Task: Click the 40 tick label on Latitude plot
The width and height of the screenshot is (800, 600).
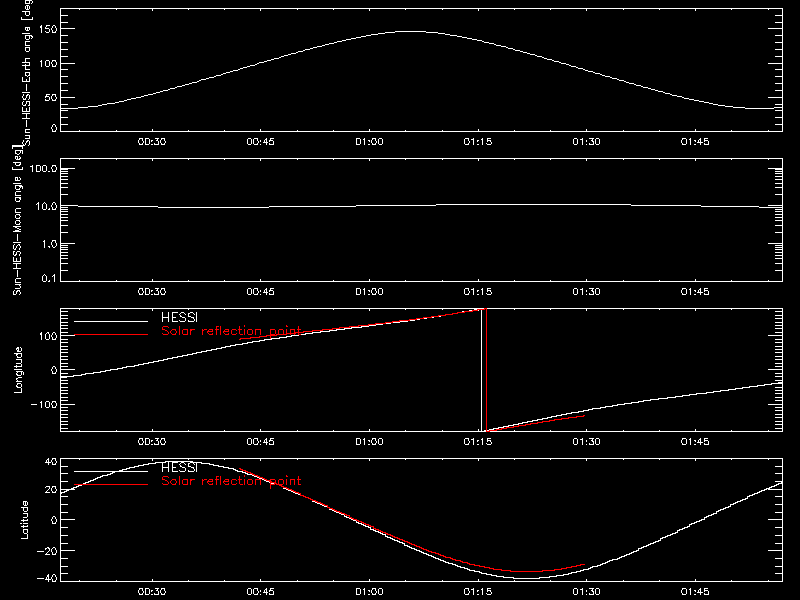Action: (x=51, y=462)
